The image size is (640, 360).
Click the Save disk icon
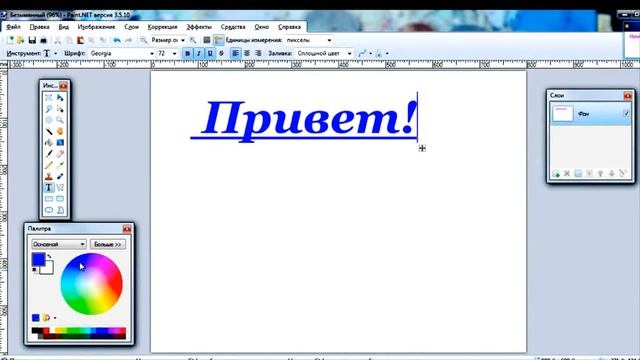(x=32, y=40)
